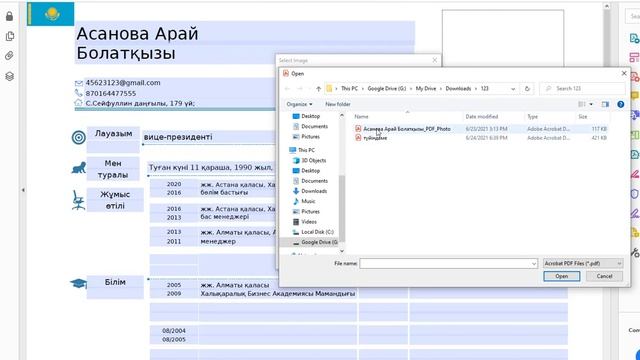Click the empty photo placeholder in document
Screen dimensions: 640x360
pos(503,38)
